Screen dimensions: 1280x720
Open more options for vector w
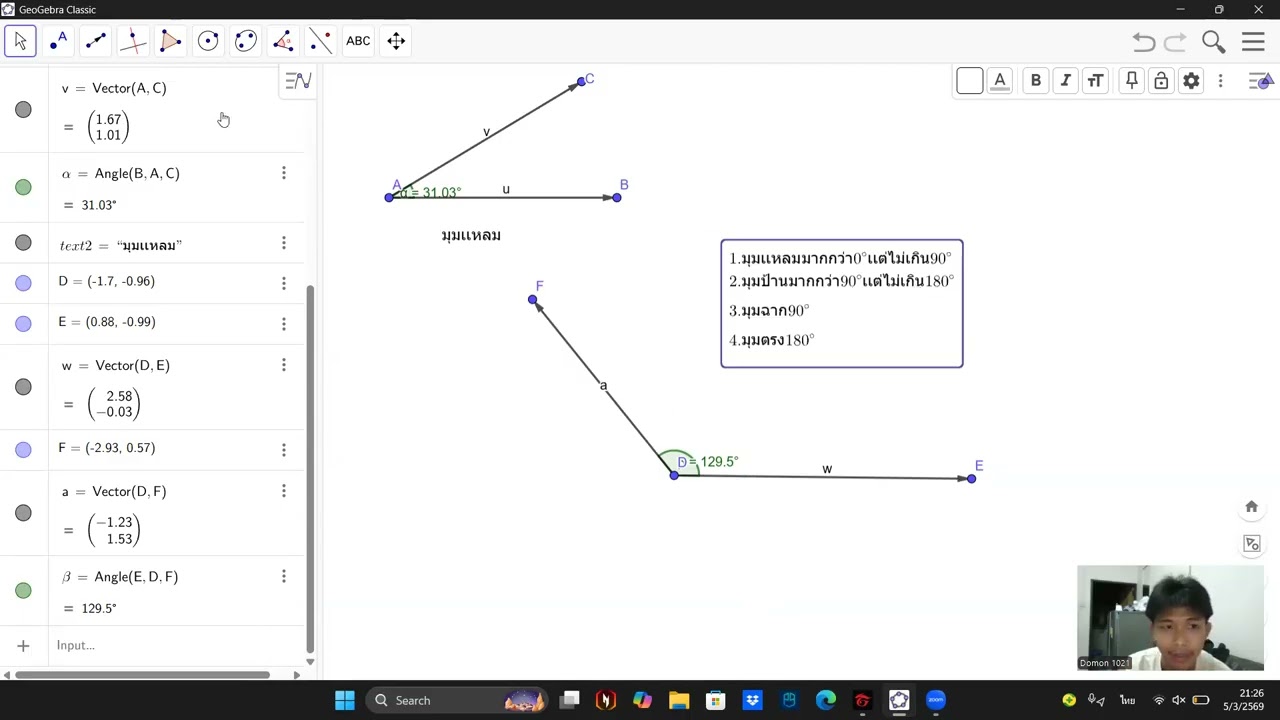(283, 365)
